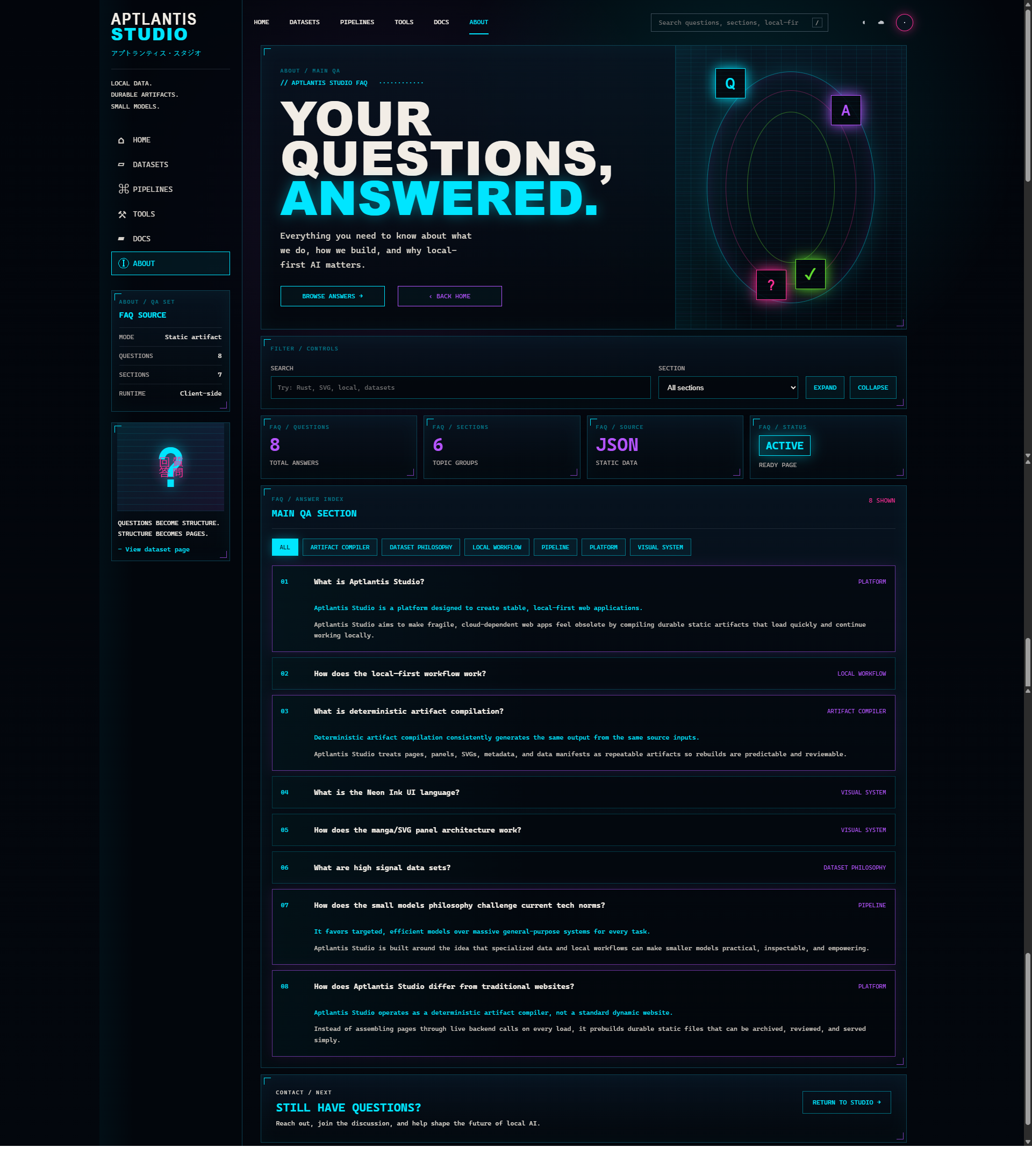Click the Tools crossed-hammer sidebar icon
Screen dimensions: 1032x1176
pos(122,214)
